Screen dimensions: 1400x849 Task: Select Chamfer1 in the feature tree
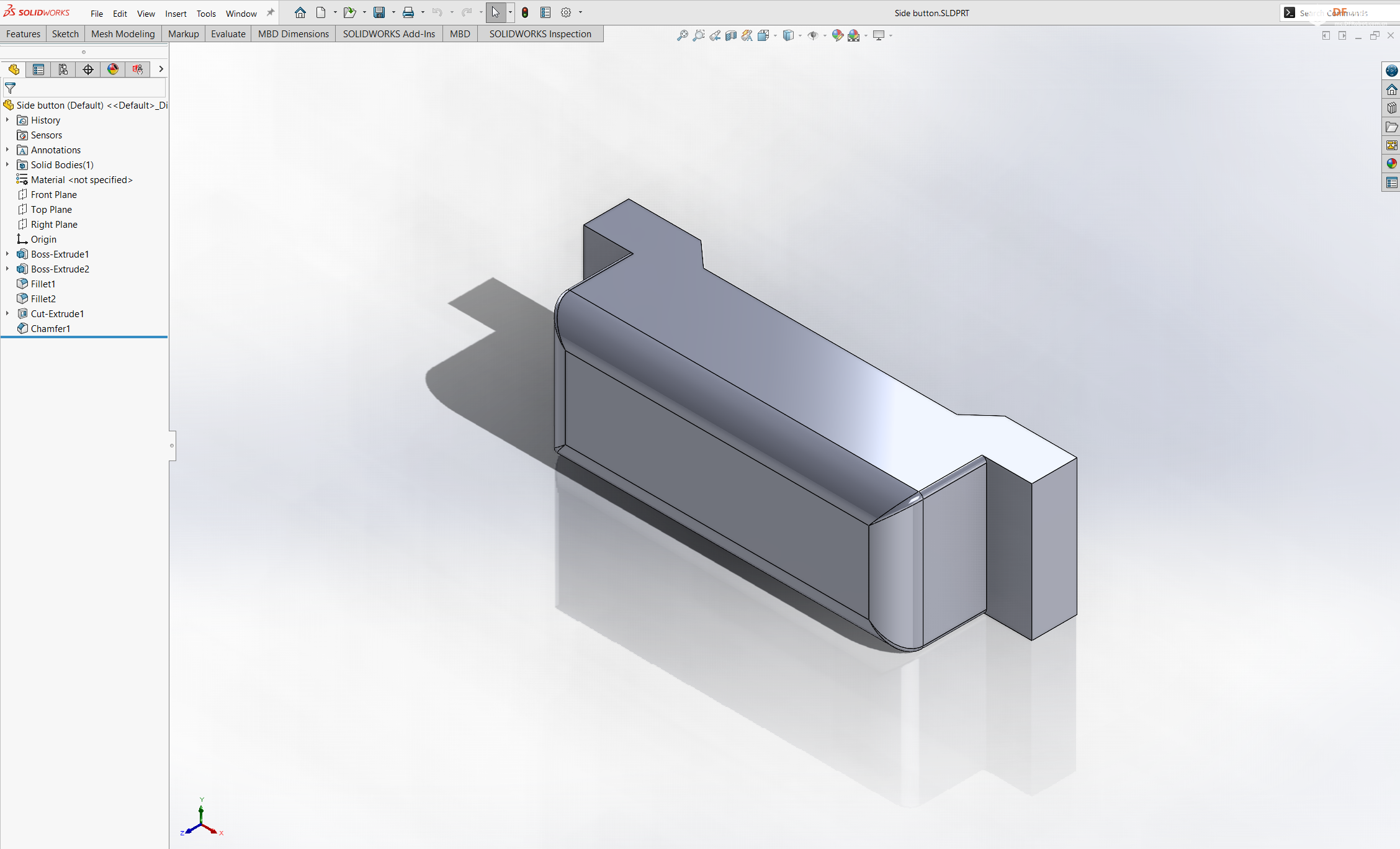(50, 328)
